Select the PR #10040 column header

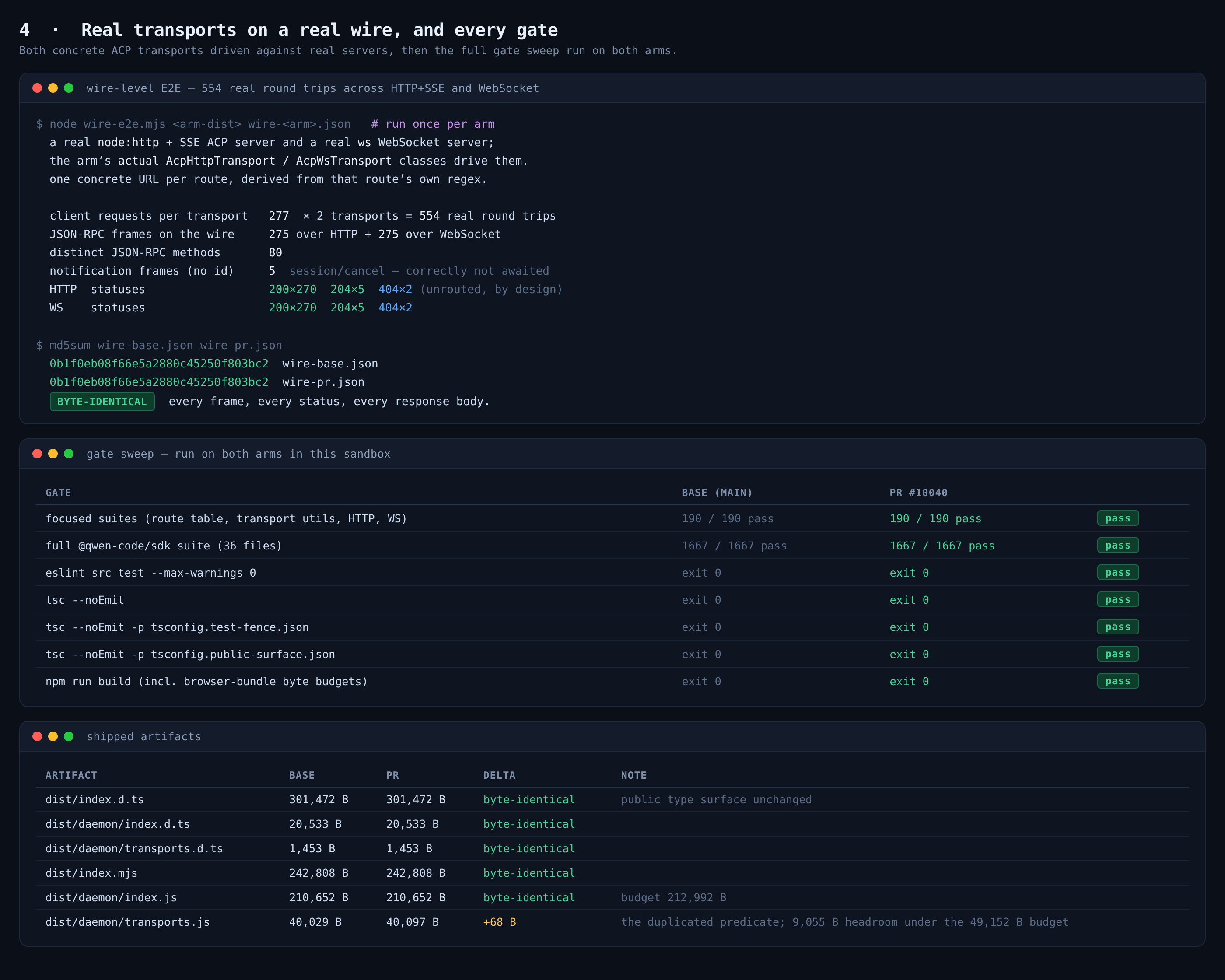coord(918,493)
